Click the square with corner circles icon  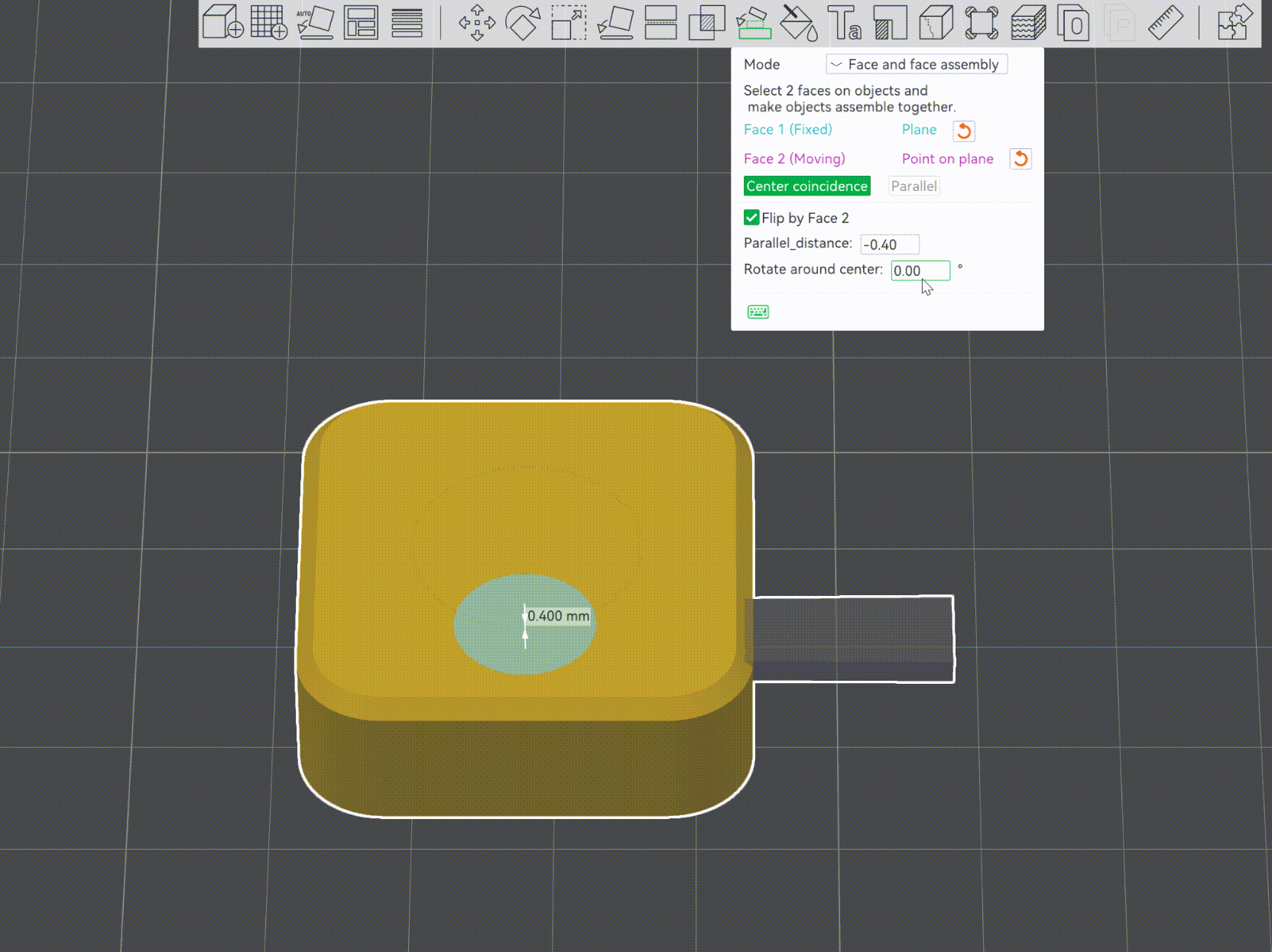[982, 22]
